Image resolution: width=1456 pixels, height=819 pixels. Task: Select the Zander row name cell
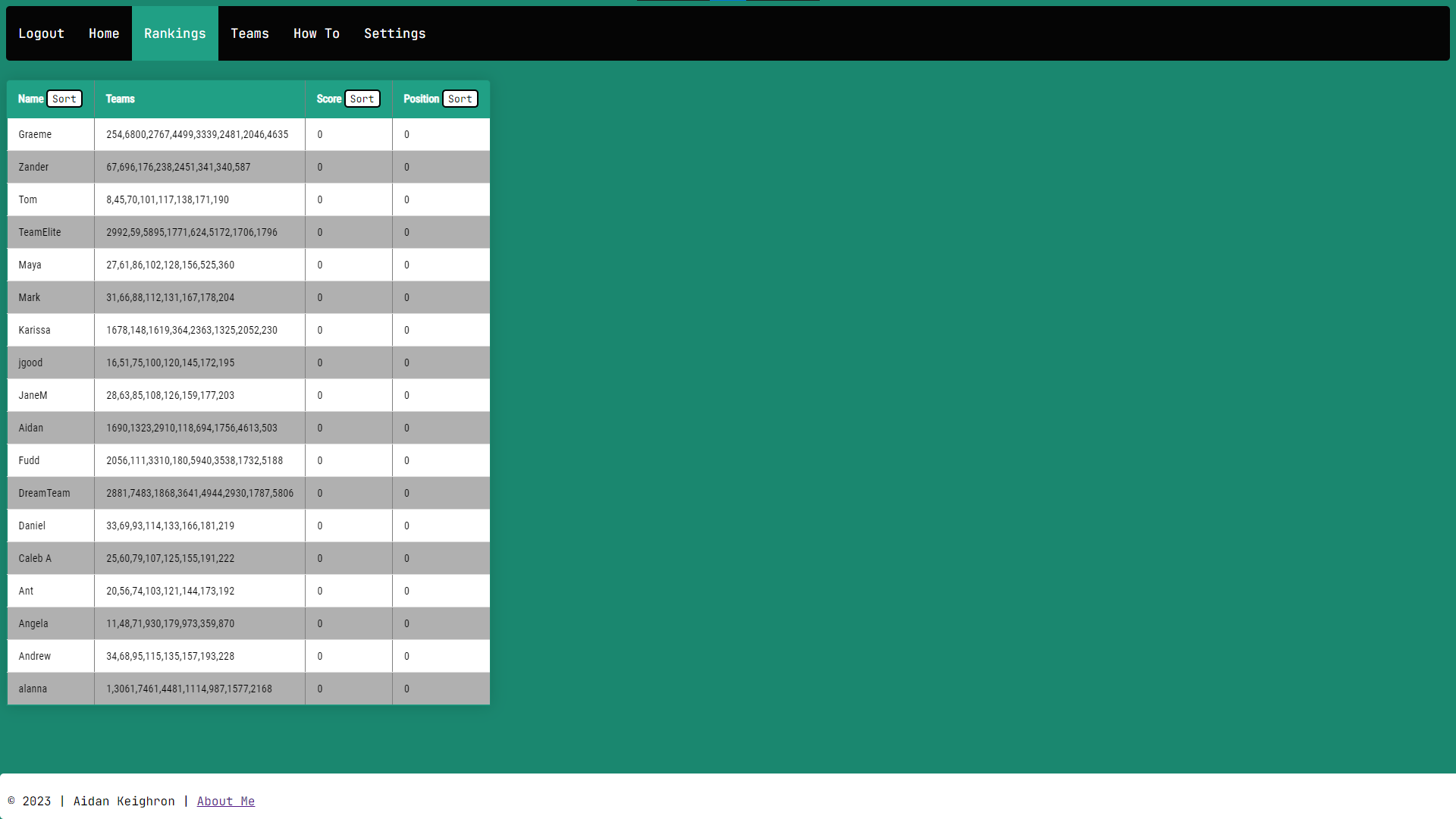tap(51, 167)
